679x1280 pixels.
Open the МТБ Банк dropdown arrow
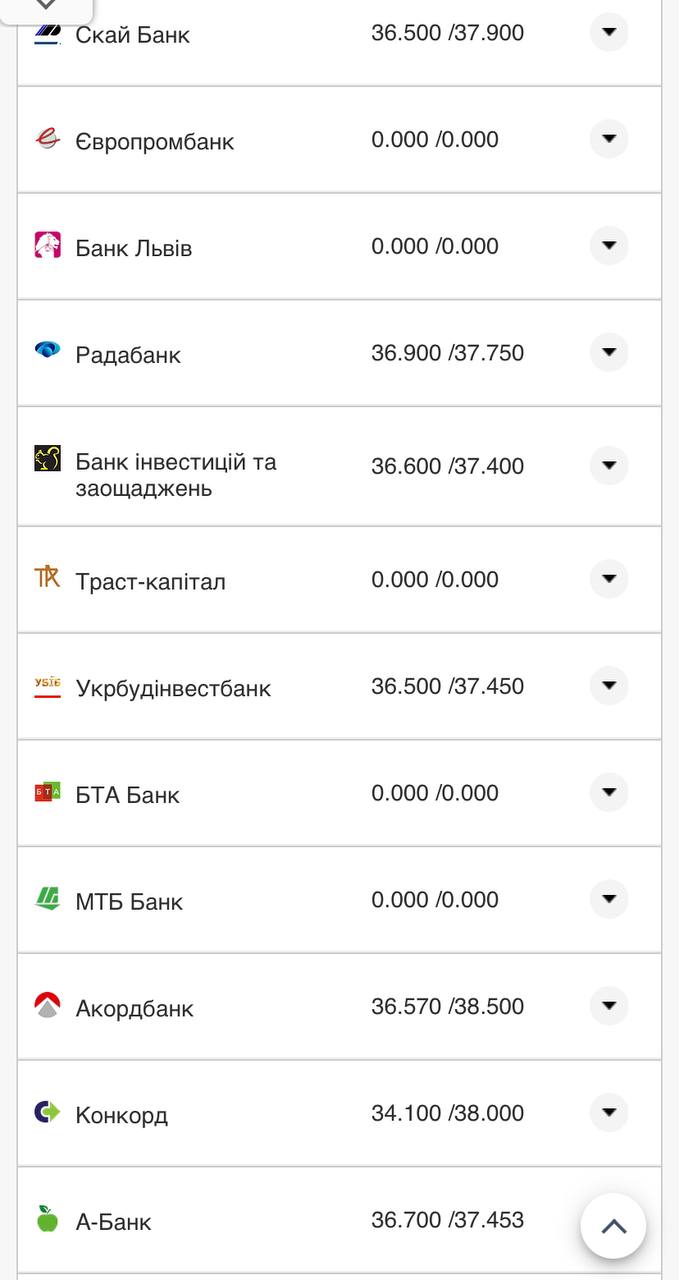pos(608,899)
